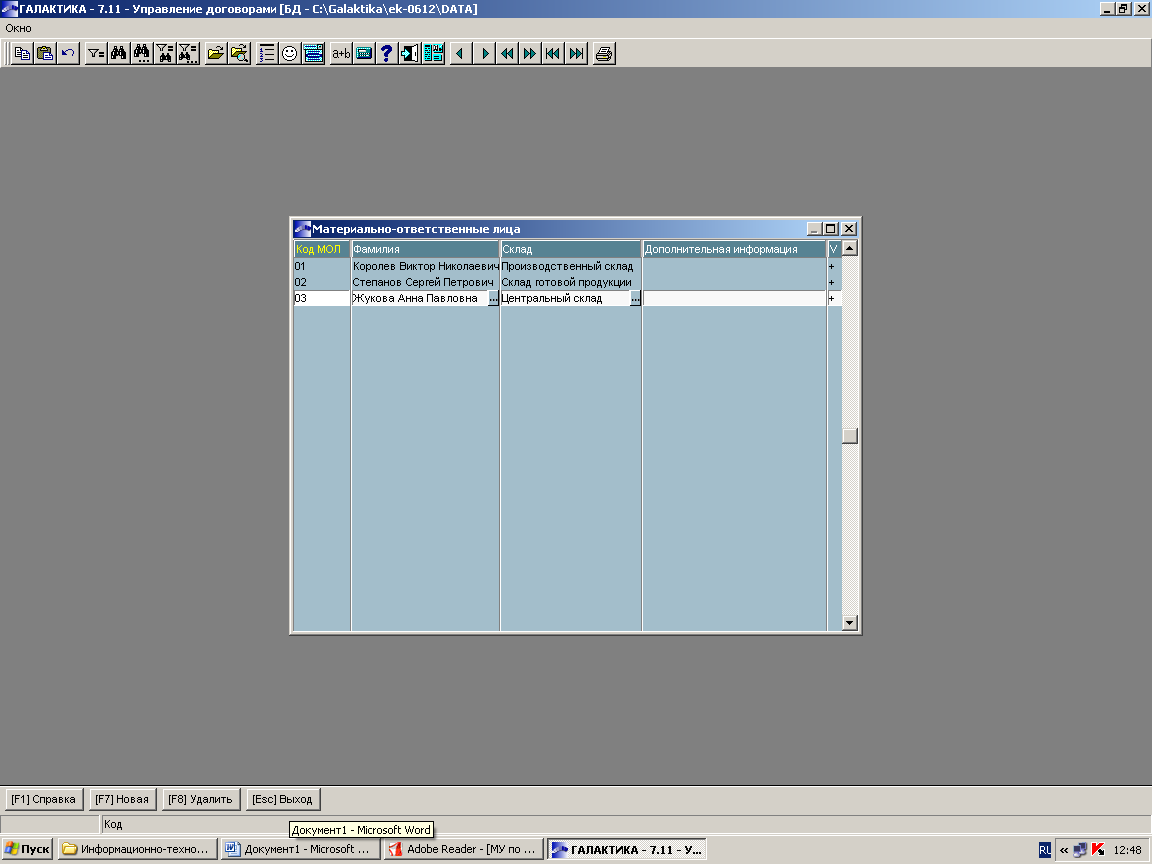Click the printer icon in toolbar

[x=603, y=54]
